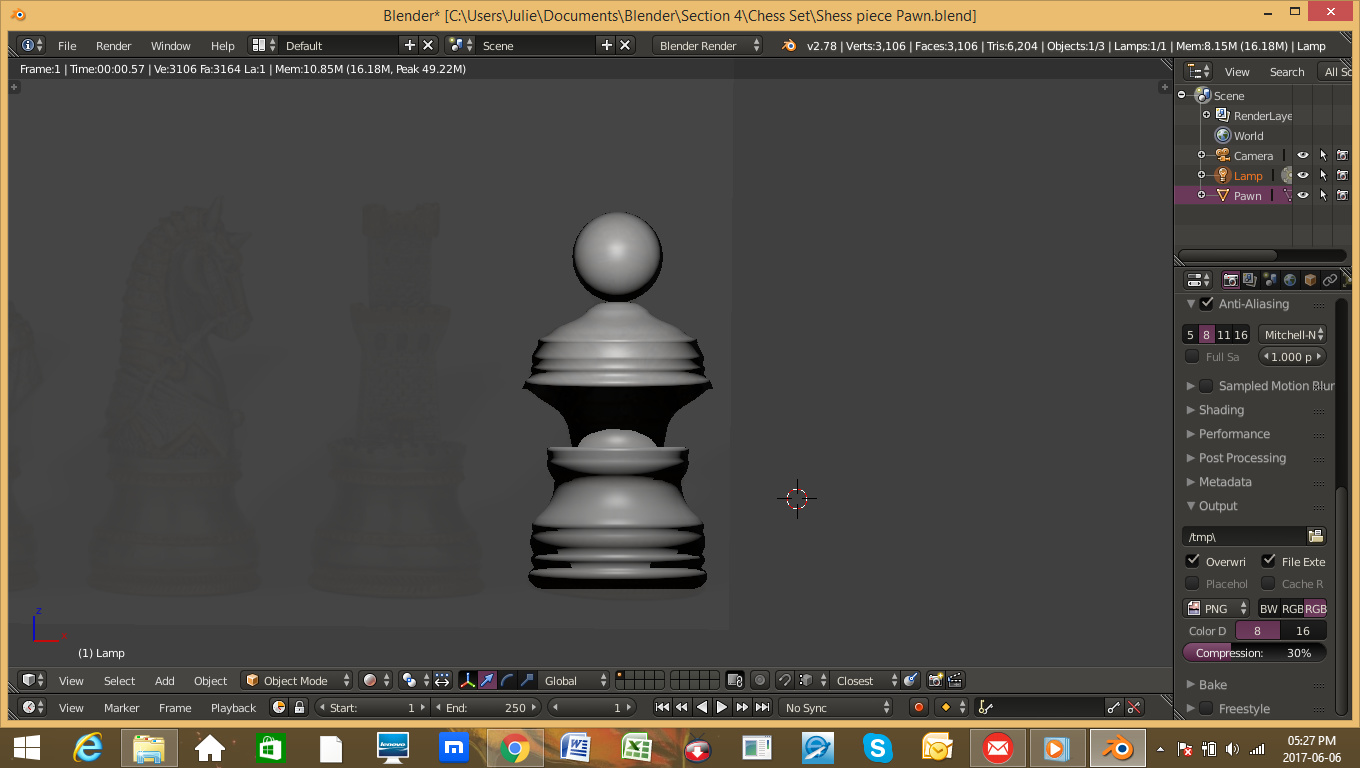
Task: Click the output path folder browse icon
Action: (1316, 536)
